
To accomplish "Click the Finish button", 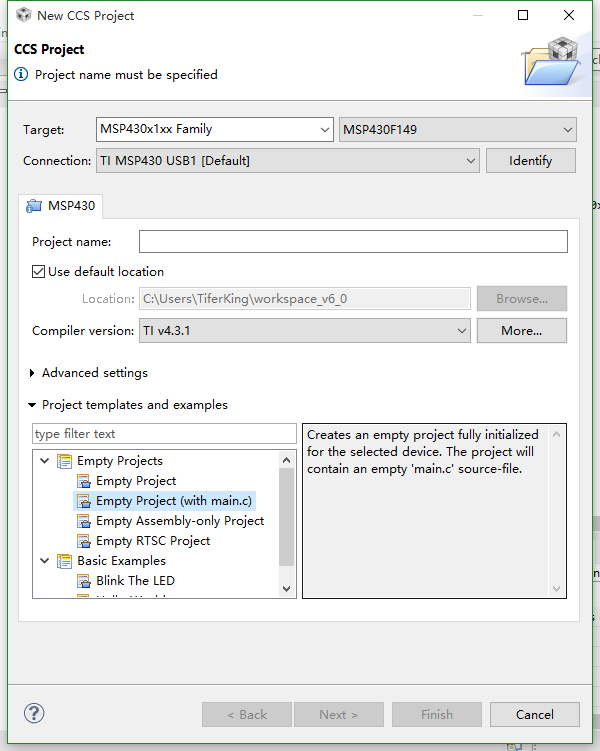I will tap(437, 715).
